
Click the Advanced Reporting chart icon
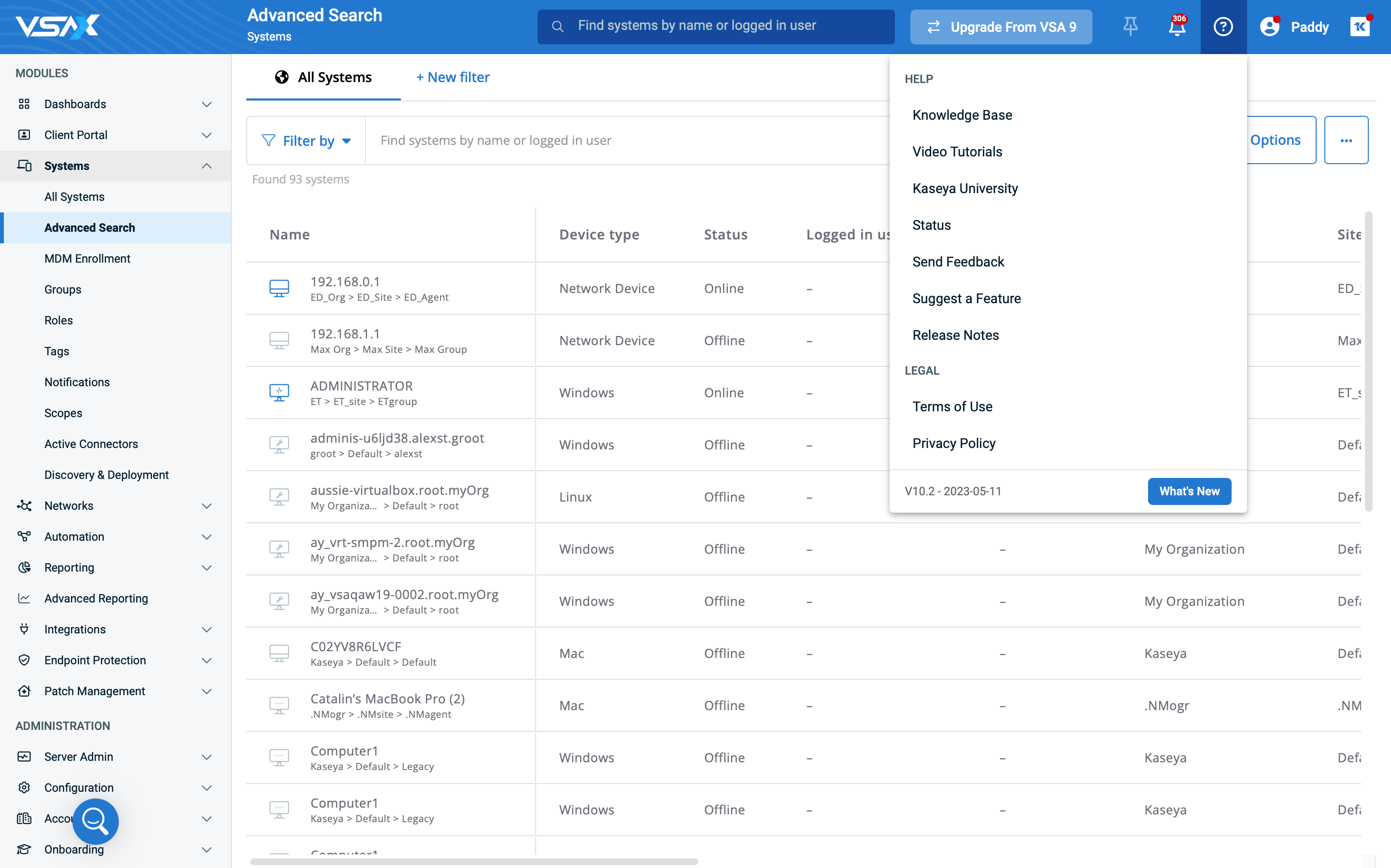(24, 599)
